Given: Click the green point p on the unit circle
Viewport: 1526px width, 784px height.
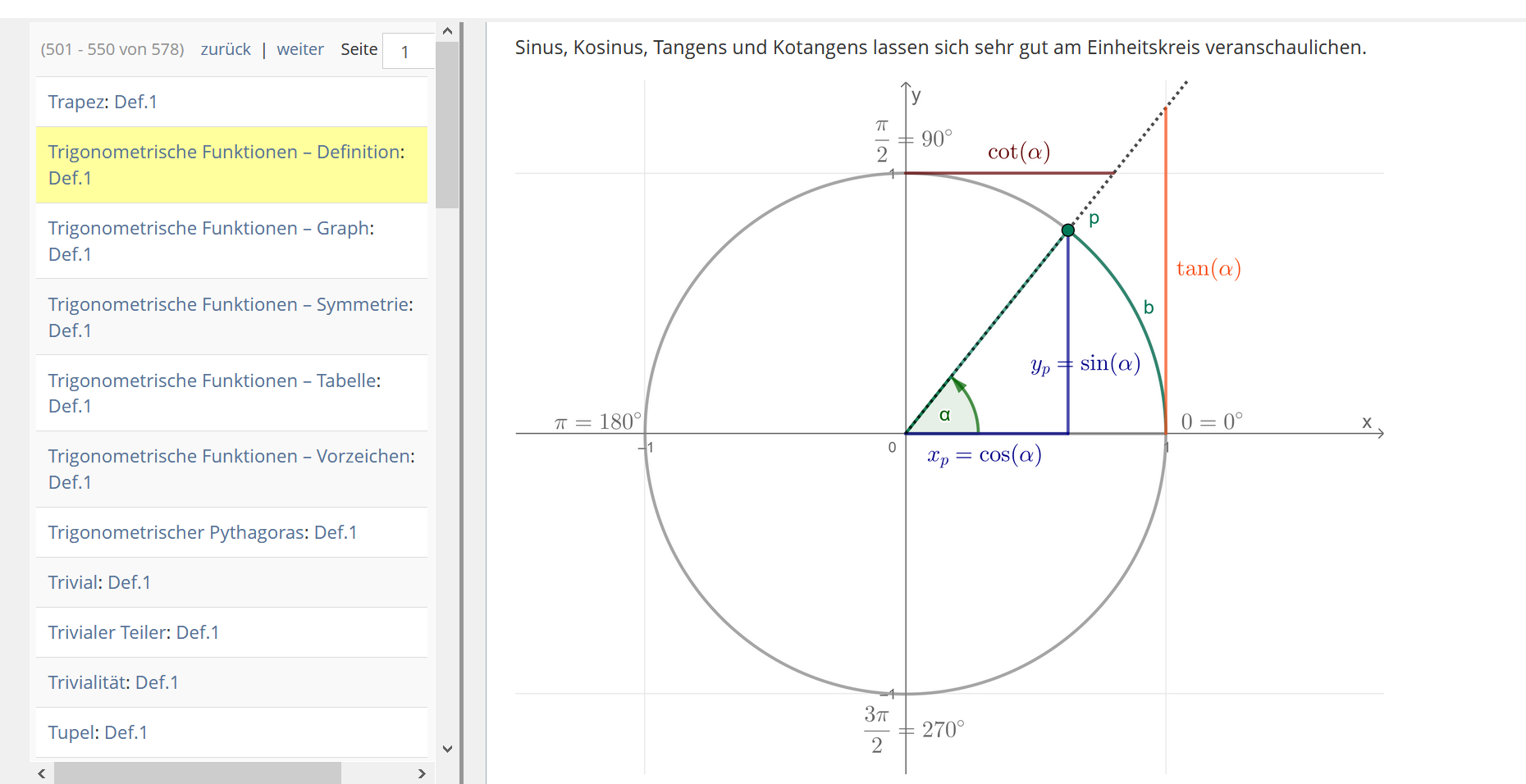Looking at the screenshot, I should point(1067,230).
